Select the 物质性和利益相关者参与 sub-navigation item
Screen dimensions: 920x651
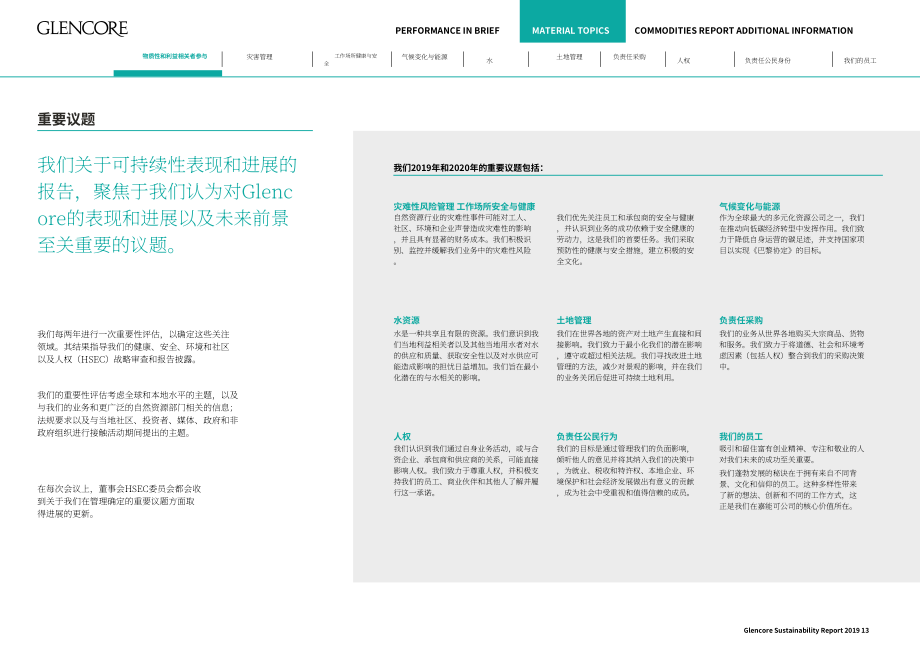[174, 56]
